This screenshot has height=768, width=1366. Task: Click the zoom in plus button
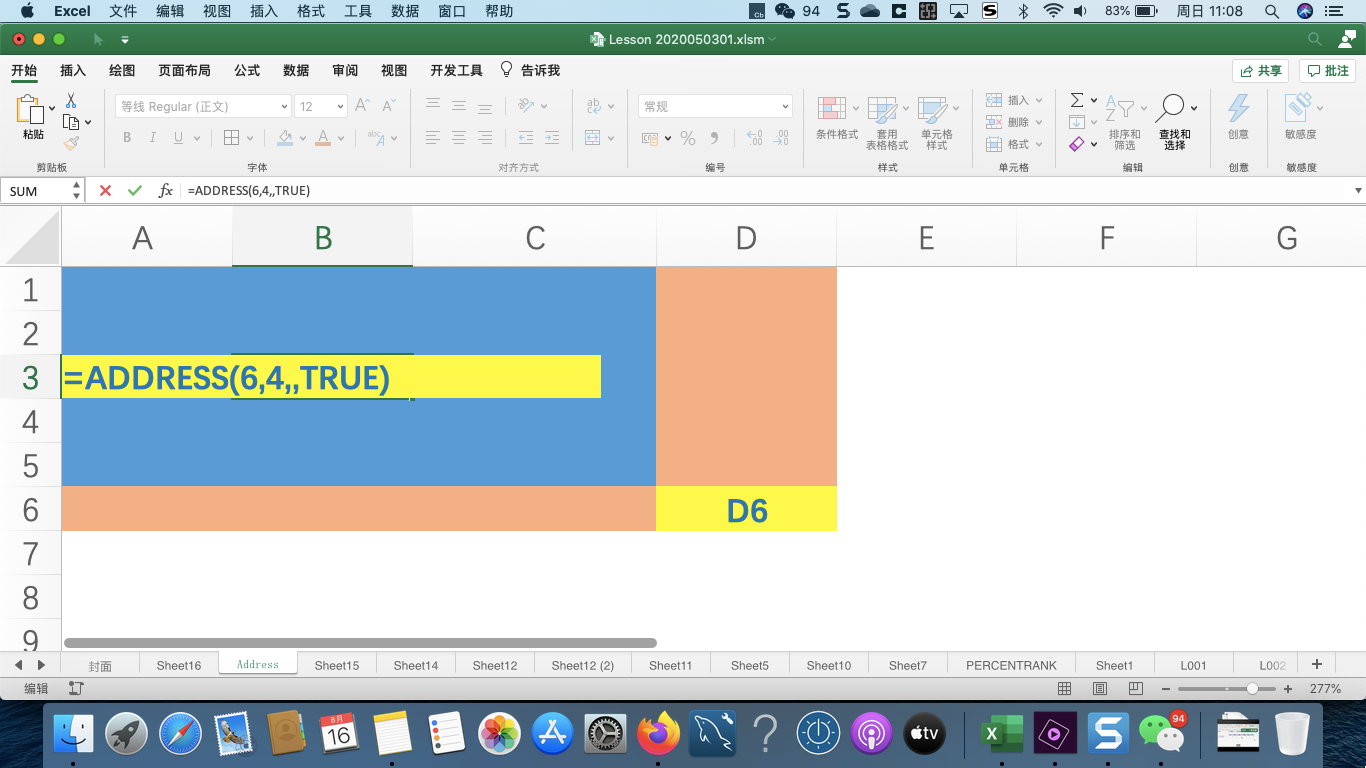1288,689
